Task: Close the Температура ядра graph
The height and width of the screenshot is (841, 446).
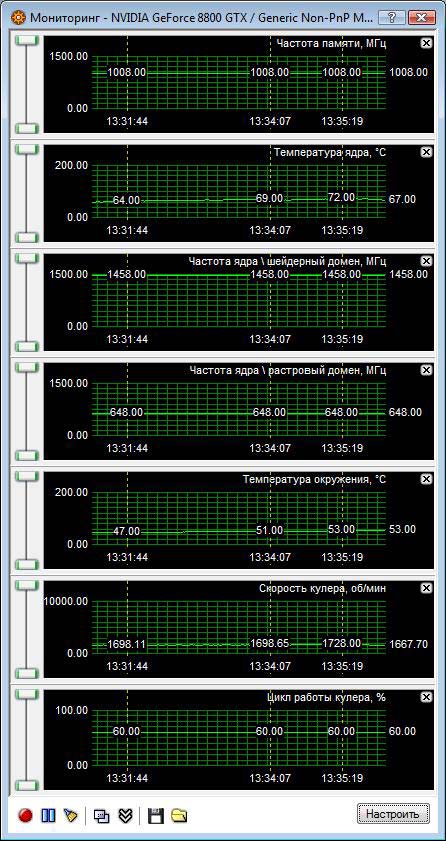Action: 426,152
